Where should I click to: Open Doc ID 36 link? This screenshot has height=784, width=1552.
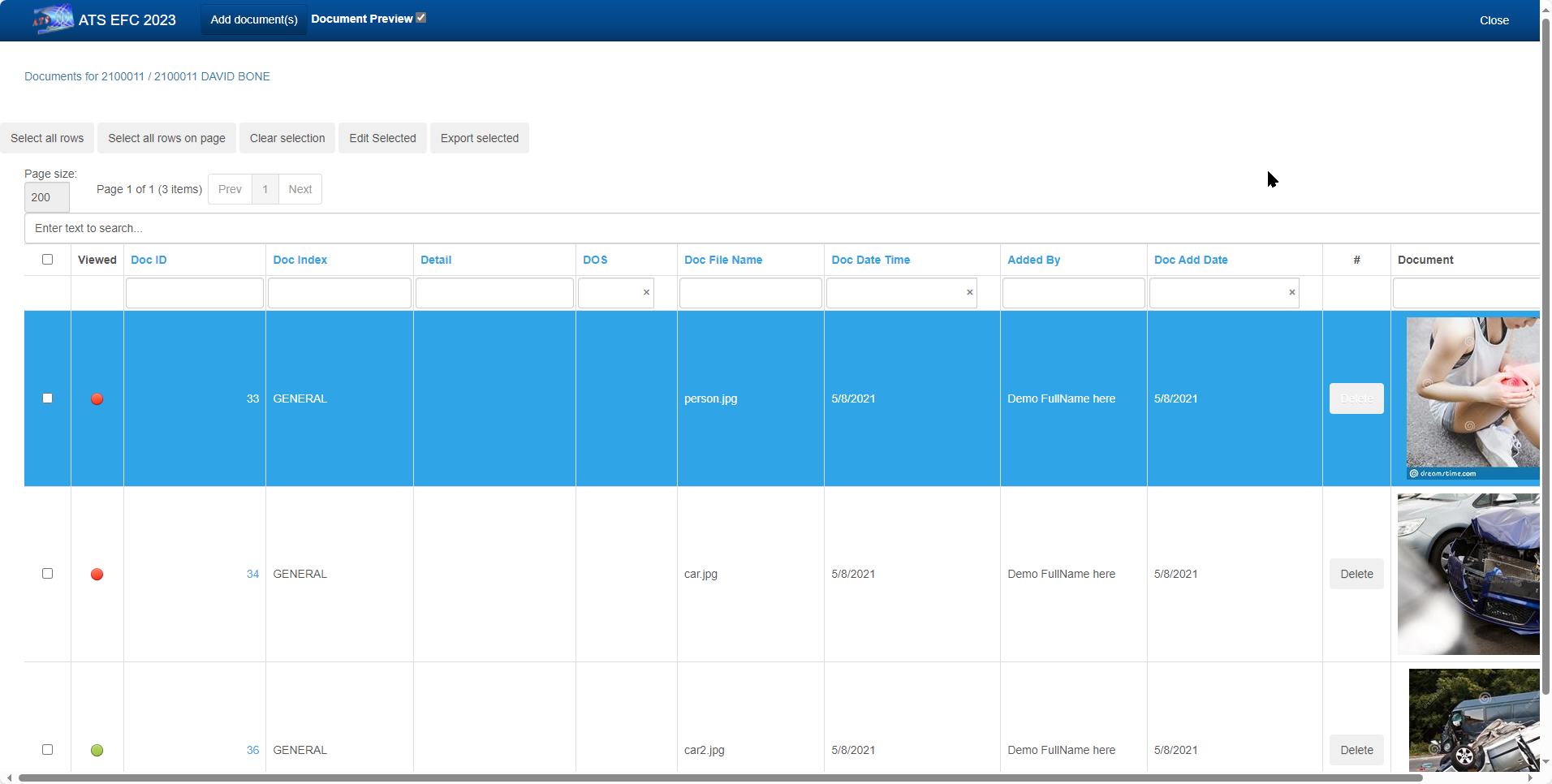coord(252,750)
